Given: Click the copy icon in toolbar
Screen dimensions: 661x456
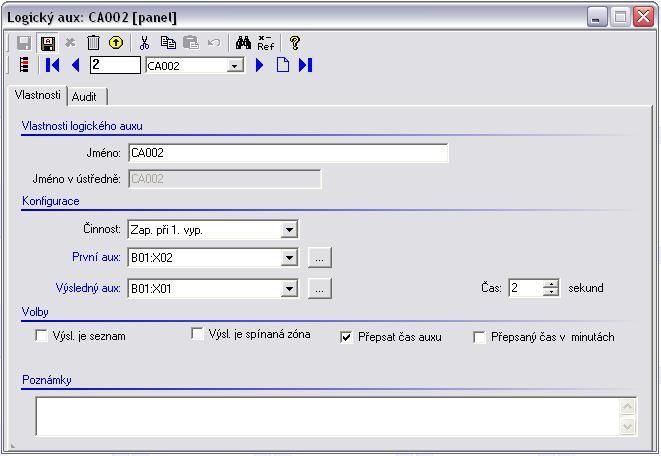Looking at the screenshot, I should pyautogui.click(x=168, y=43).
